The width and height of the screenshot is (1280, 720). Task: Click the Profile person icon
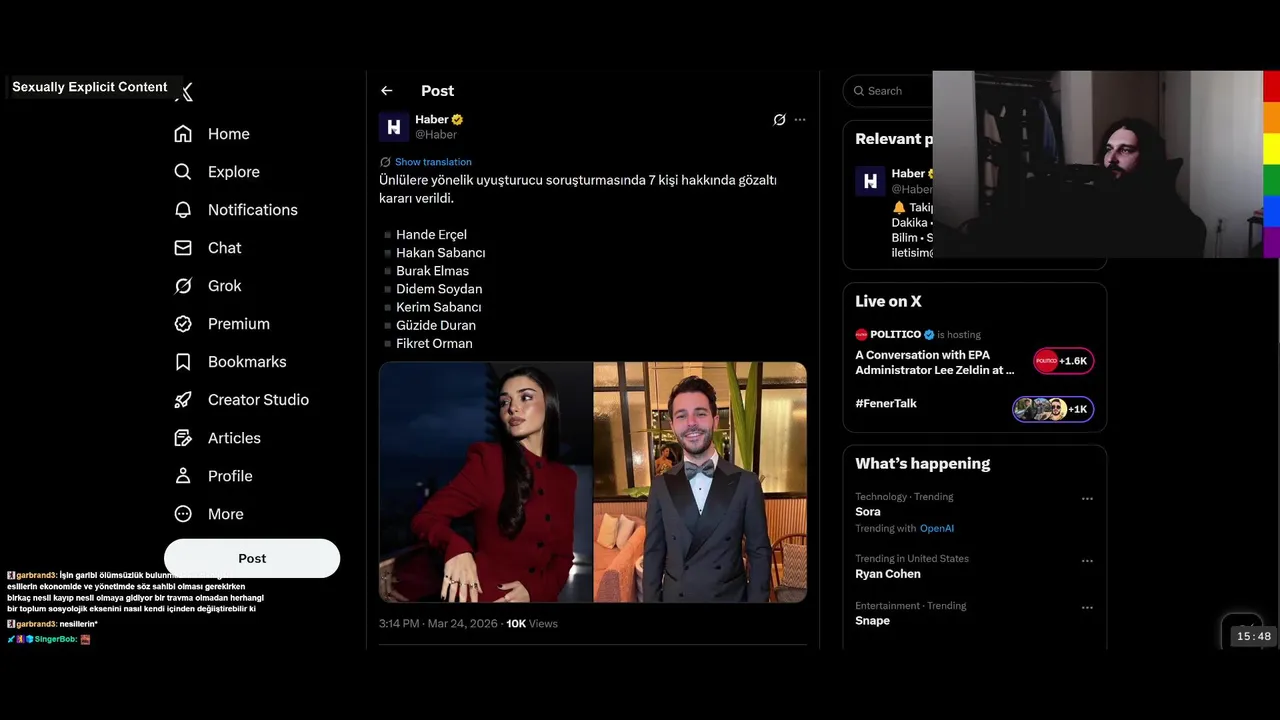click(x=183, y=476)
